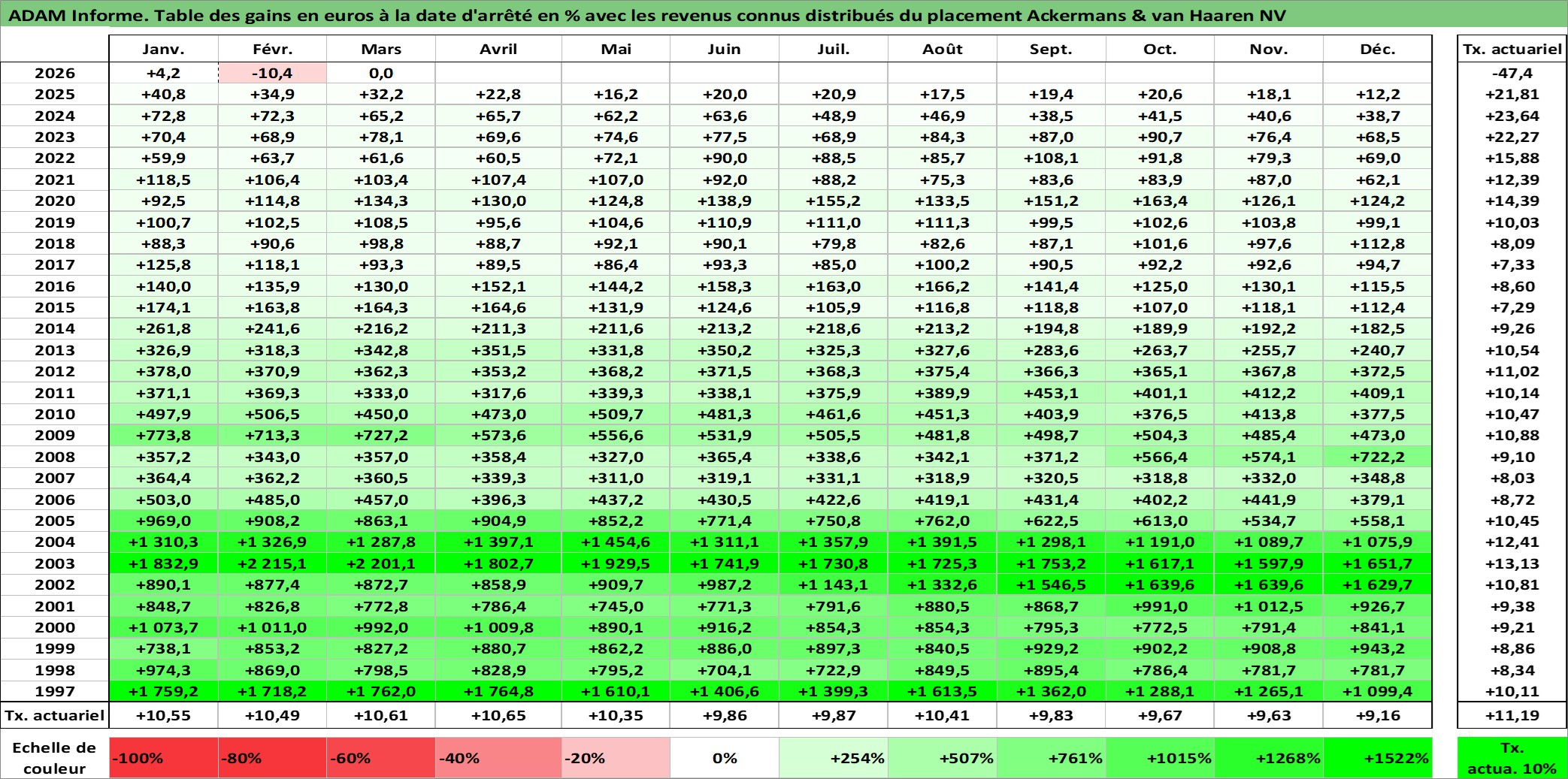Click the 'Sept.' column header
Screen dimensions: 1568x779
point(1052,49)
